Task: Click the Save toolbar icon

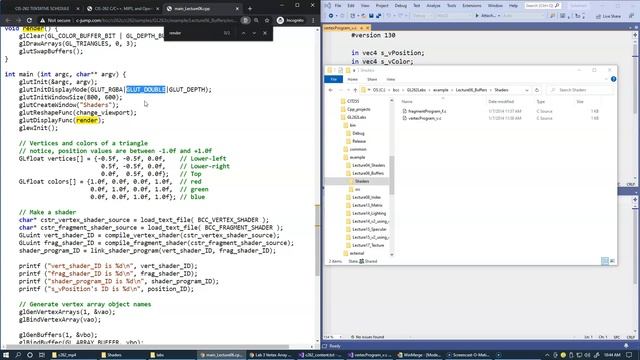Action: [371, 16]
